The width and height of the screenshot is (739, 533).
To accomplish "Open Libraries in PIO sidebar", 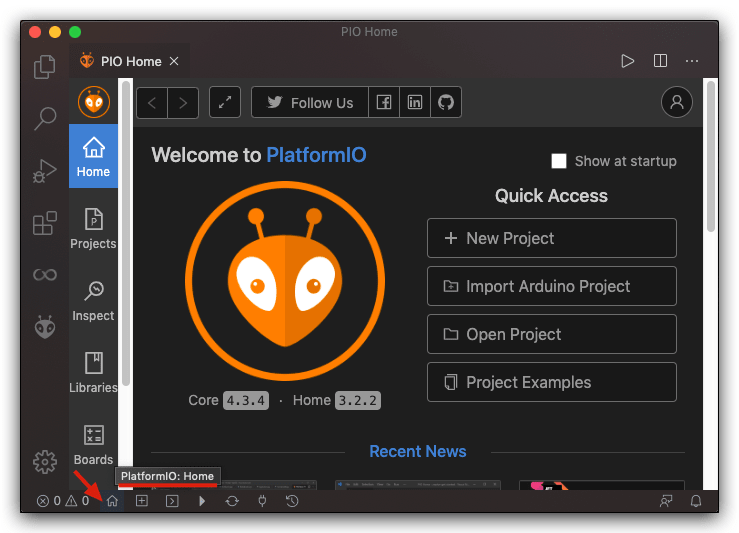I will (93, 372).
